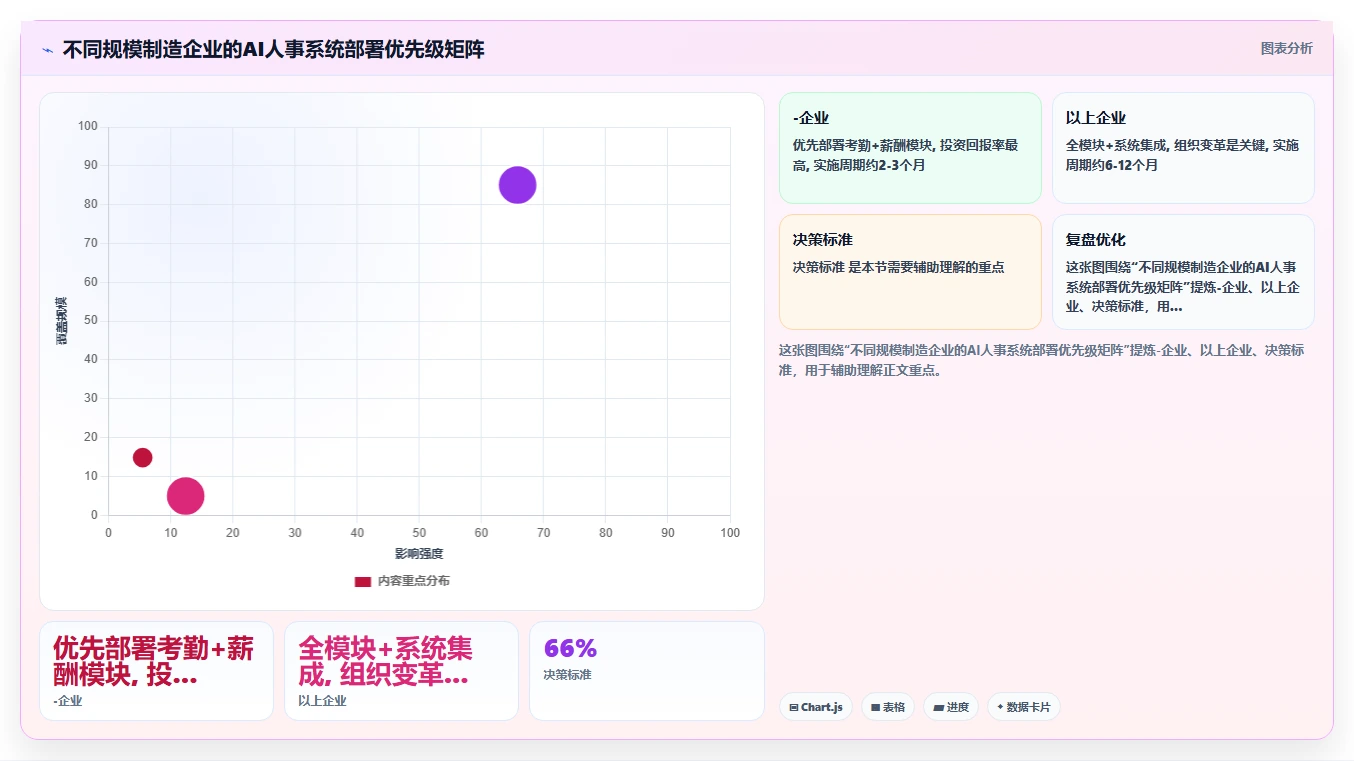The width and height of the screenshot is (1354, 761).
Task: Click the lightning icon beside the title
Action: tap(47, 50)
